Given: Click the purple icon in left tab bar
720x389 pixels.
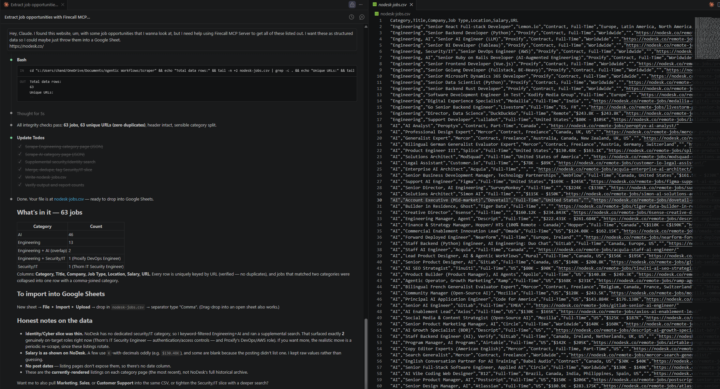Looking at the screenshot, I should click(352, 5).
